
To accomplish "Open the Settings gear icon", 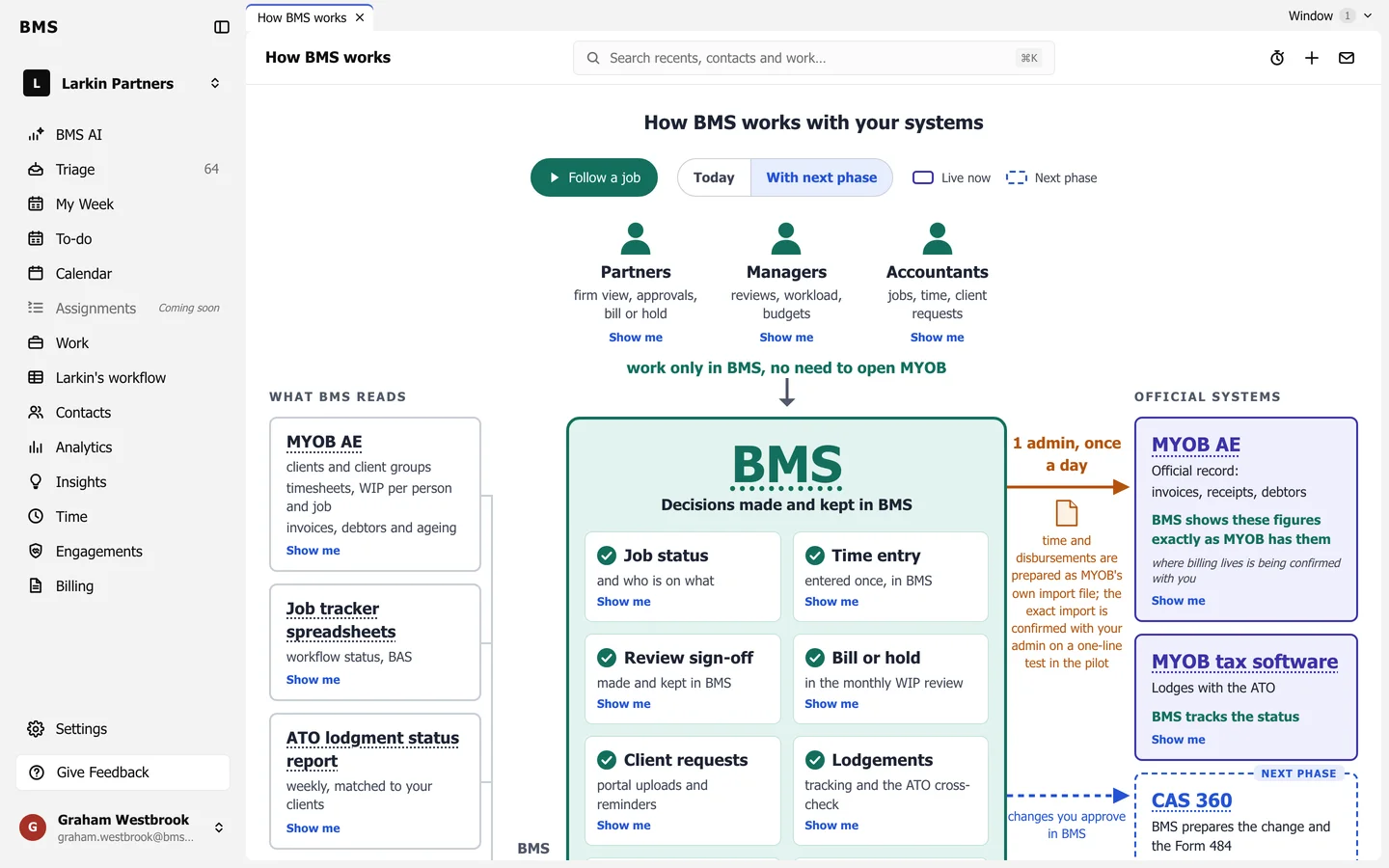I will point(36,729).
